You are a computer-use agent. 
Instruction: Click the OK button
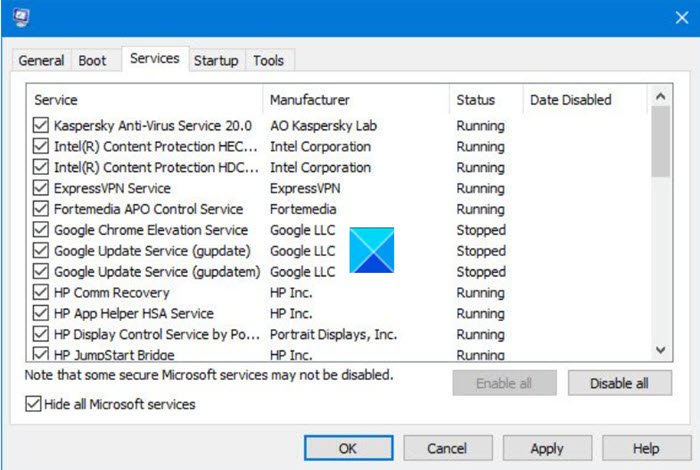pyautogui.click(x=349, y=449)
